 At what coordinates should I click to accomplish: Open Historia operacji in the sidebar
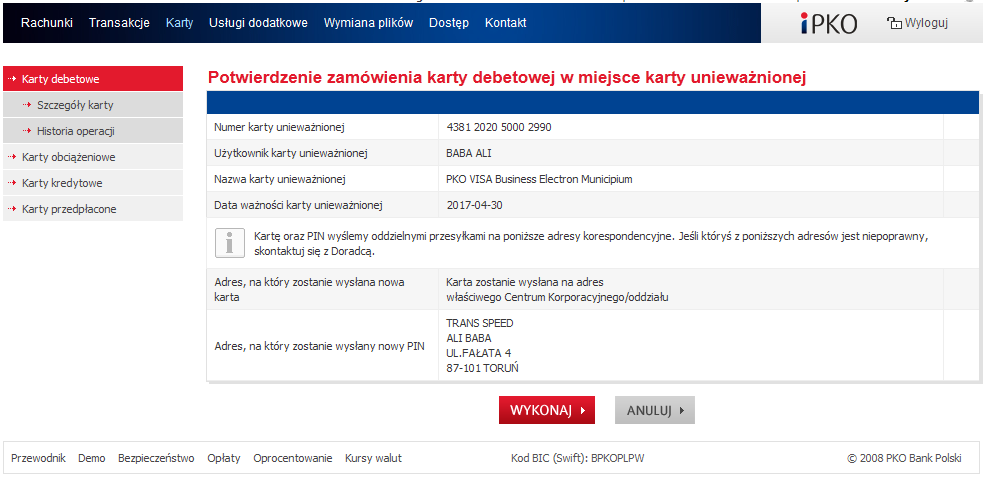(x=93, y=131)
